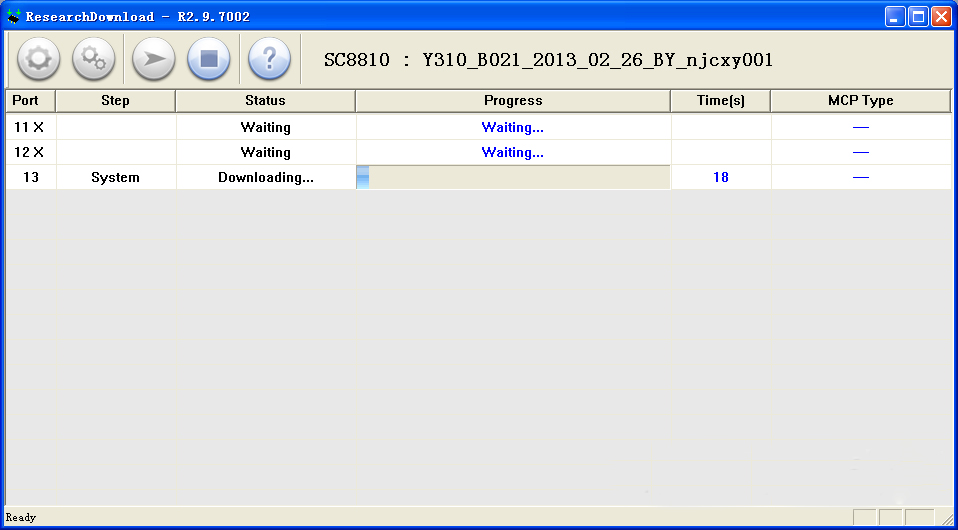Click the Progress column header
This screenshot has width=958, height=530.
pos(513,101)
